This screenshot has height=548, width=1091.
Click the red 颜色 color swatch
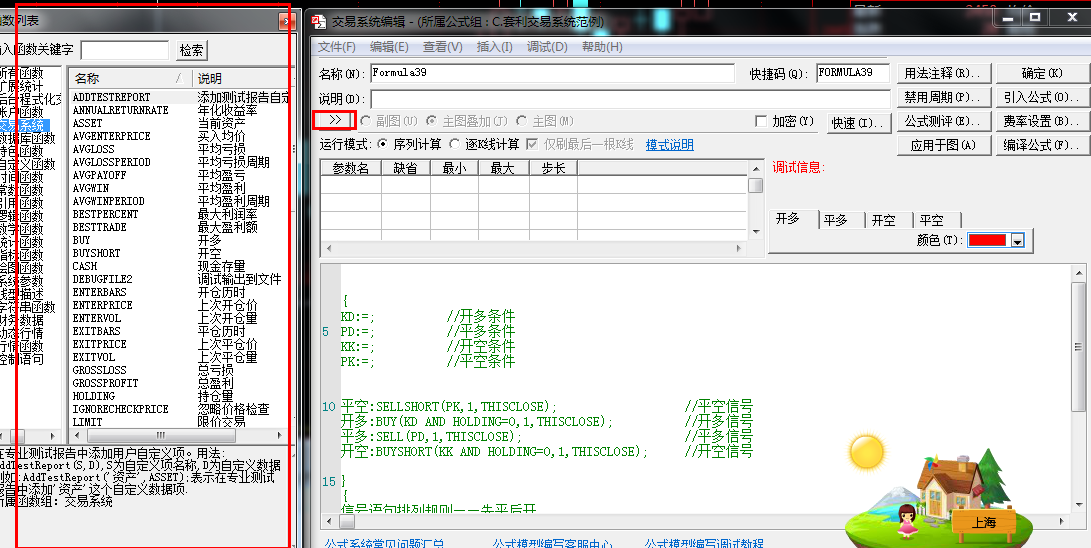tap(988, 241)
